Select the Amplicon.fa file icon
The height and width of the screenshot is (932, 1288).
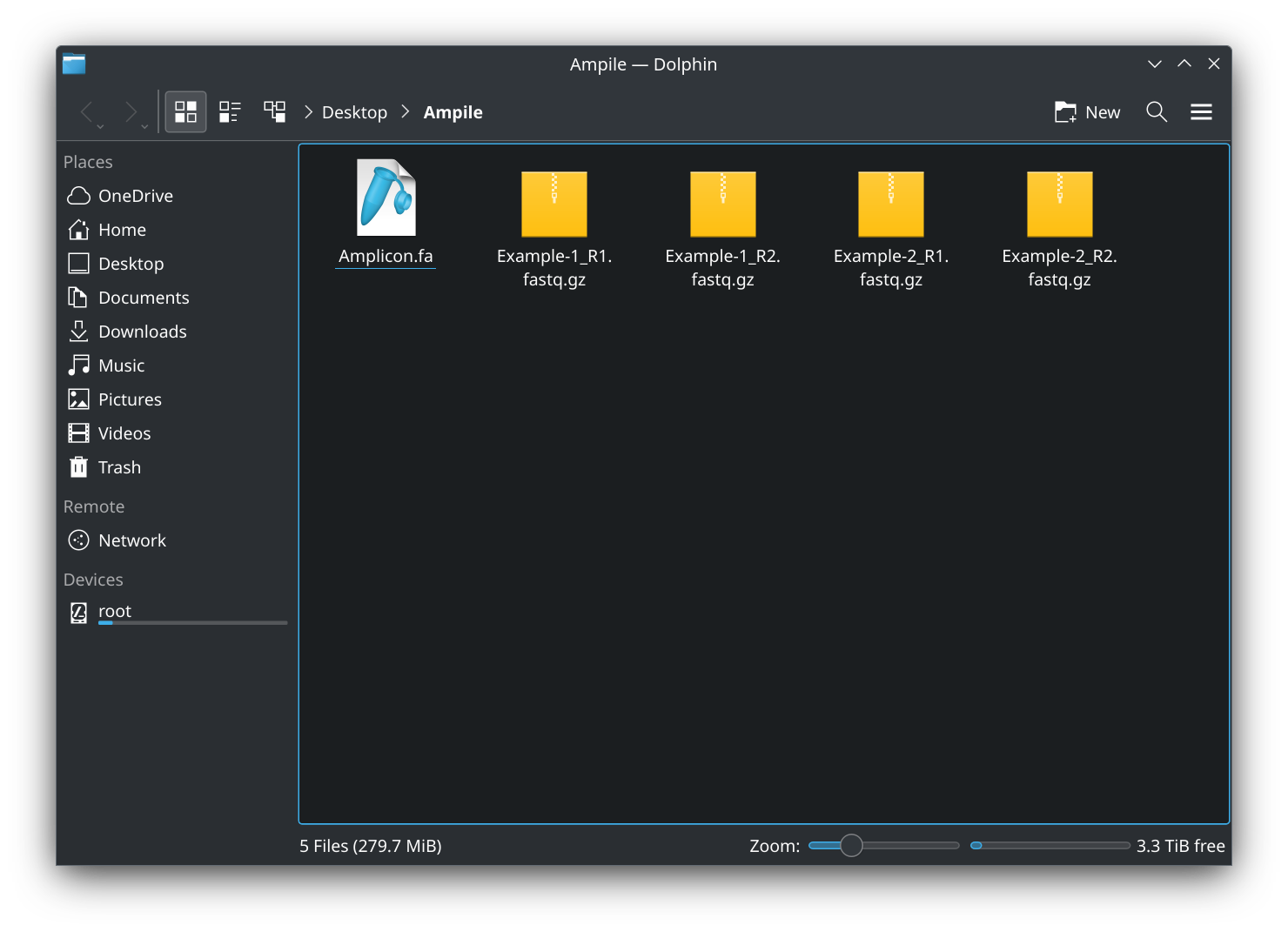click(386, 198)
